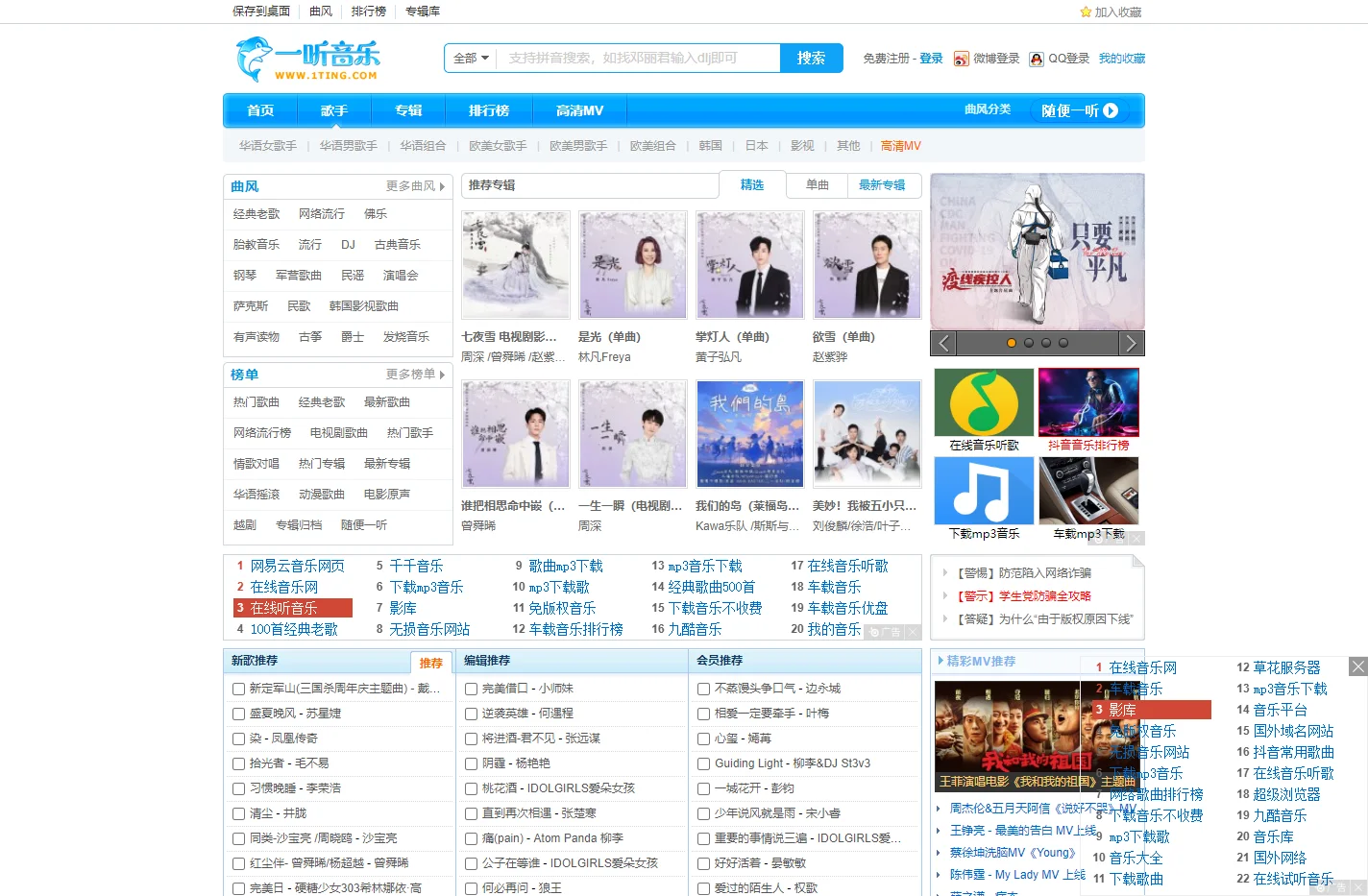This screenshot has height=896, width=1368.
Task: Select the 高清MV navigation tab
Action: [x=580, y=110]
